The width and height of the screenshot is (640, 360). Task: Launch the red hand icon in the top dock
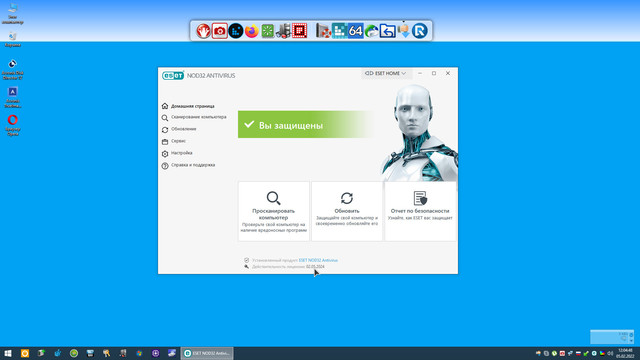click(x=203, y=31)
